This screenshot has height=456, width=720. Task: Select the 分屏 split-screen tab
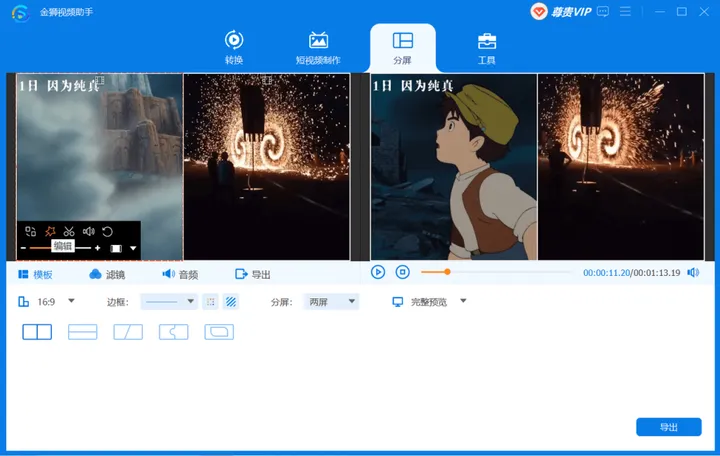click(403, 47)
